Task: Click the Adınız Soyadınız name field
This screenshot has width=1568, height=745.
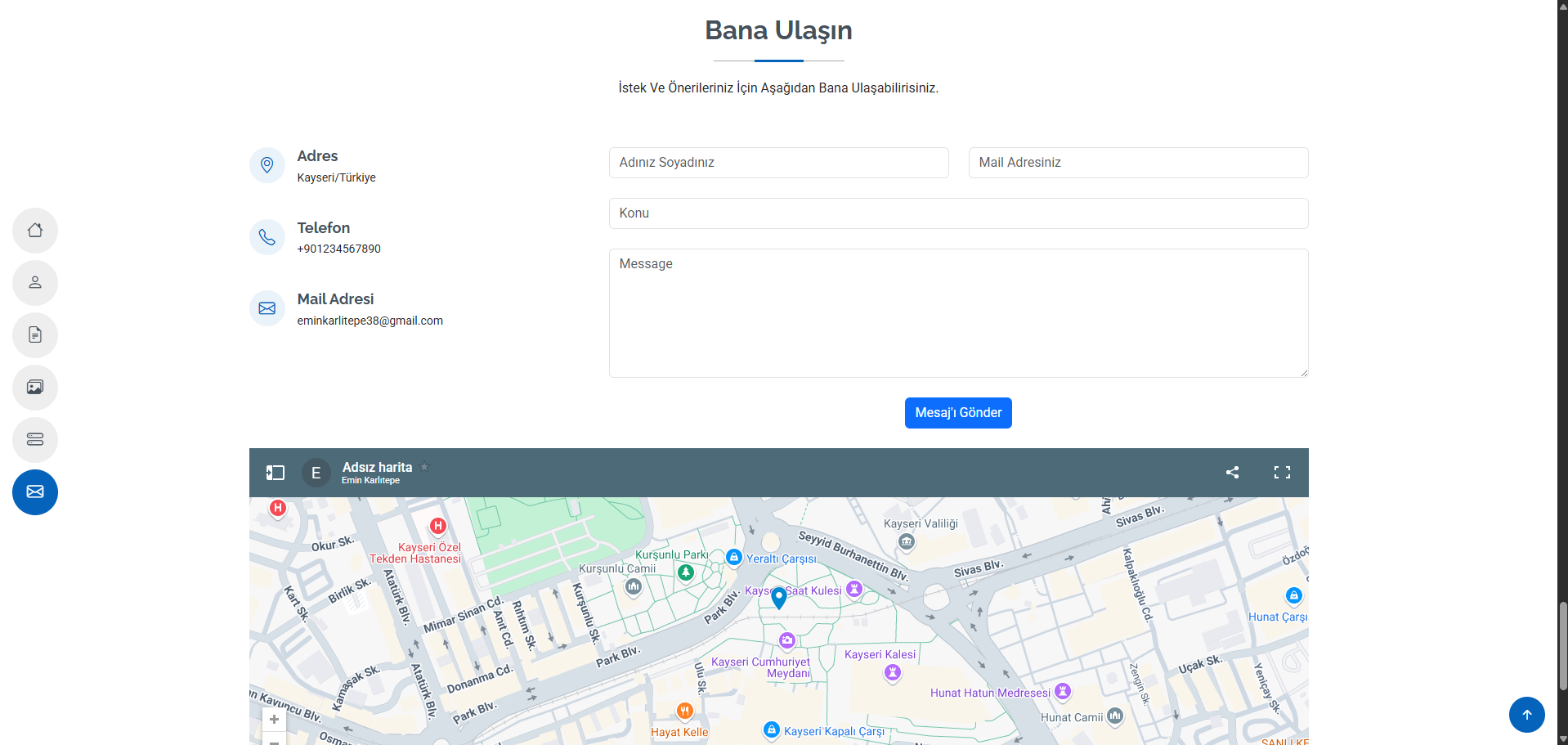Action: (779, 163)
